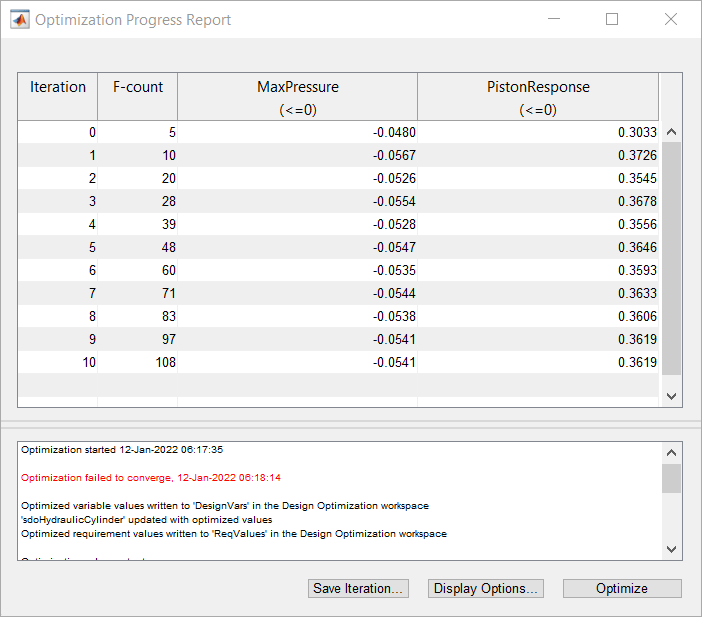Click the iteration table scrollbar thumb
The width and height of the screenshot is (702, 617).
(x=671, y=258)
